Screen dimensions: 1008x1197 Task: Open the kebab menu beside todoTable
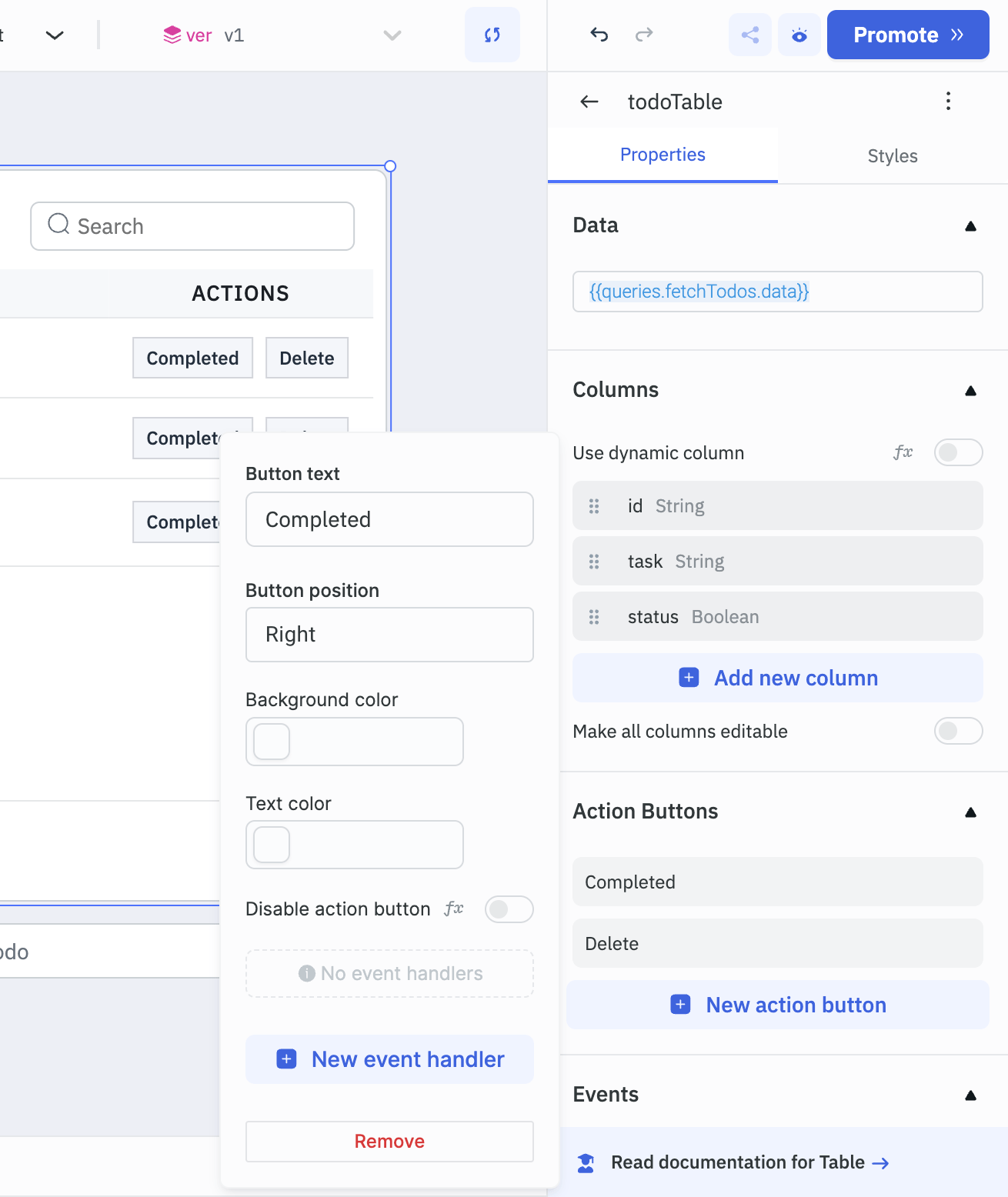click(x=947, y=101)
